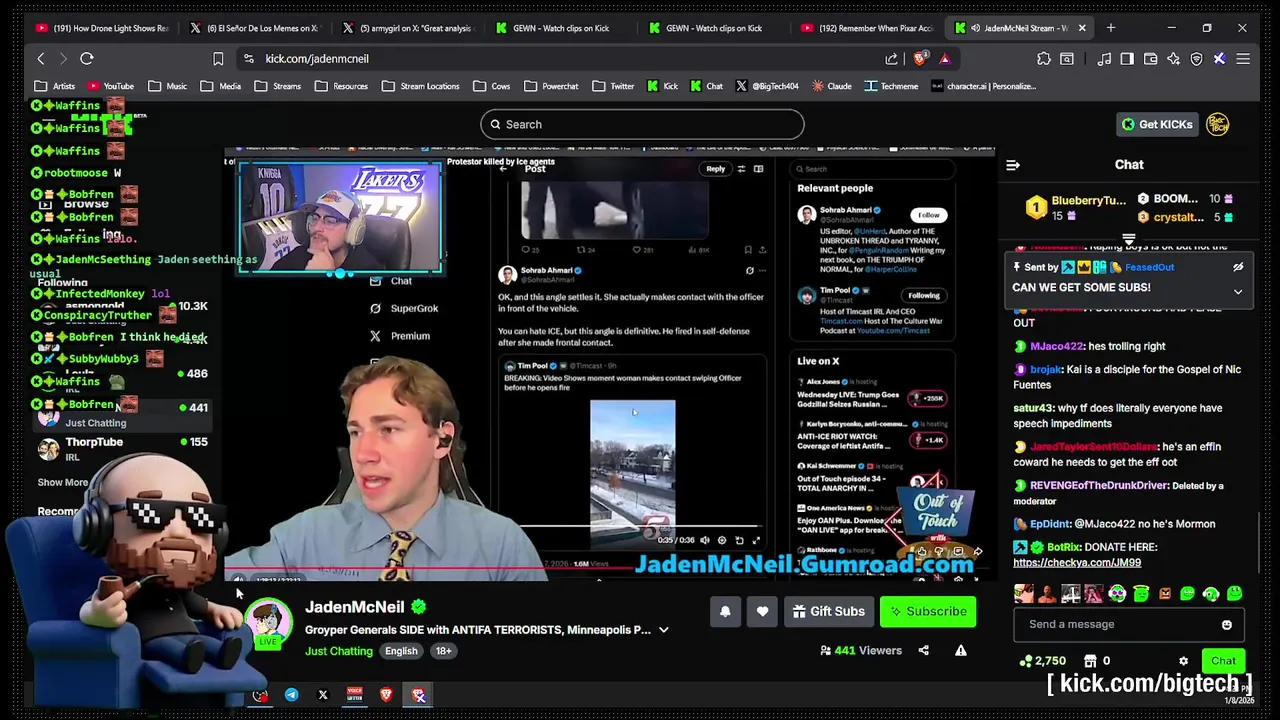This screenshot has width=1280, height=720.
Task: Share the stream icon
Action: tap(923, 650)
